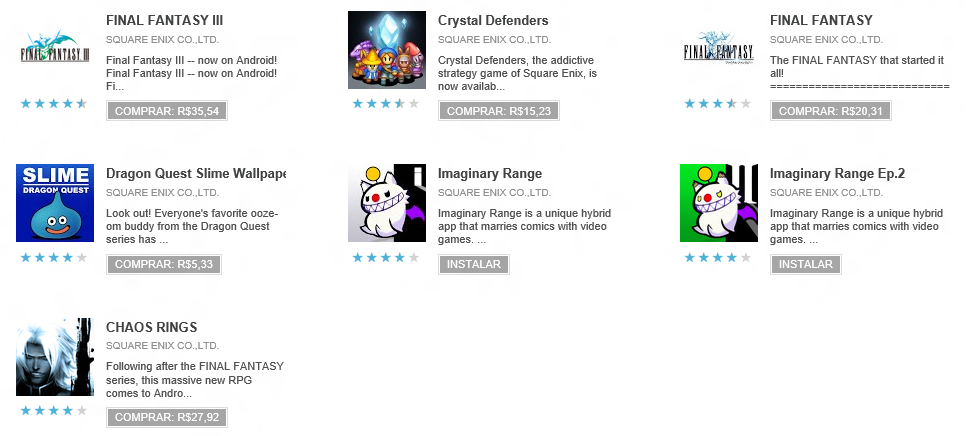Open the green Imaginary Range Ep.2 icon
Image resolution: width=973 pixels, height=436 pixels.
click(x=719, y=203)
